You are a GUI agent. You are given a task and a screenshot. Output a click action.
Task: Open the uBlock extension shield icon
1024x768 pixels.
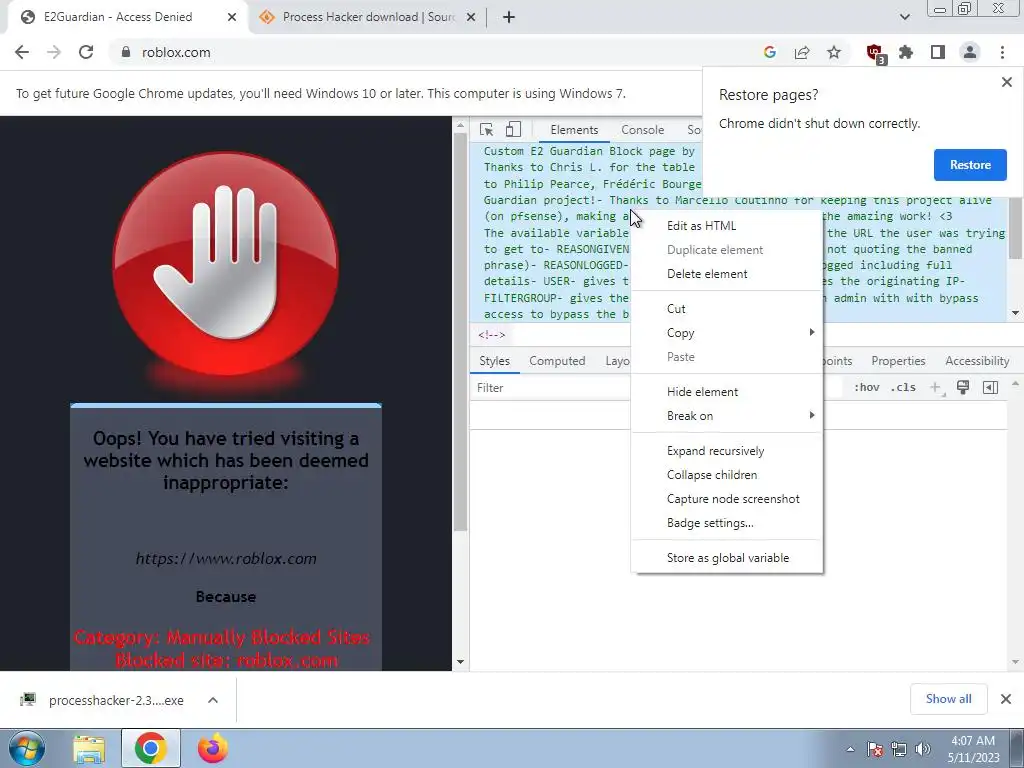[x=874, y=52]
